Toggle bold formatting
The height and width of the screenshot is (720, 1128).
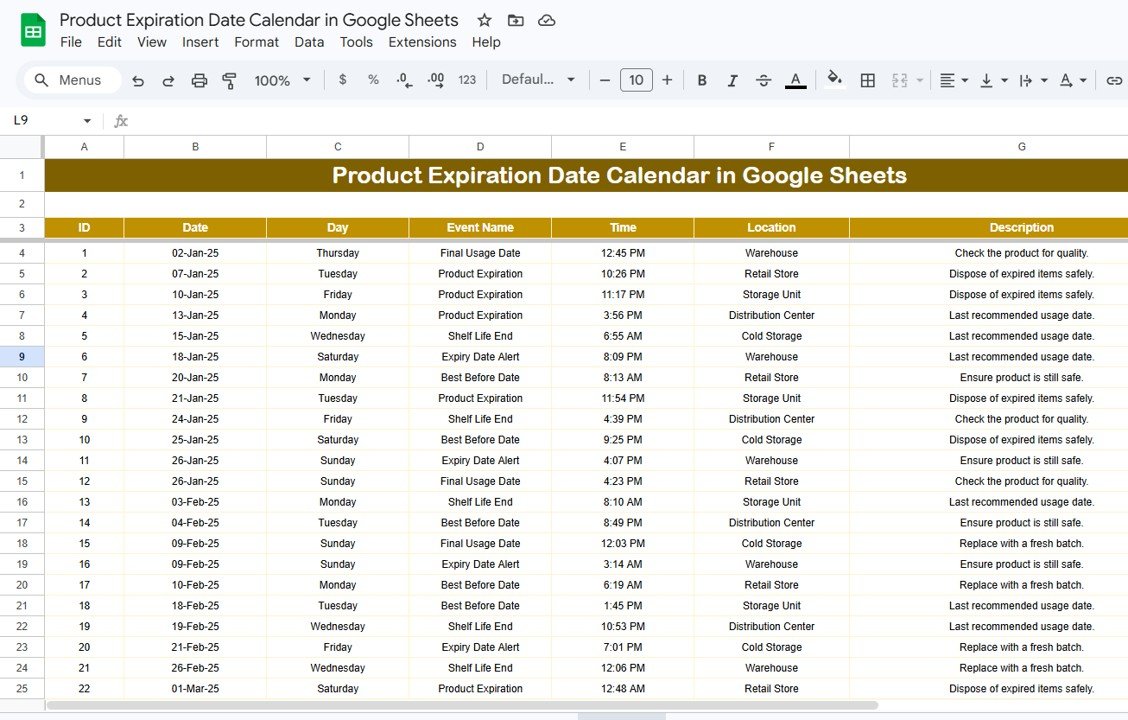(x=701, y=81)
